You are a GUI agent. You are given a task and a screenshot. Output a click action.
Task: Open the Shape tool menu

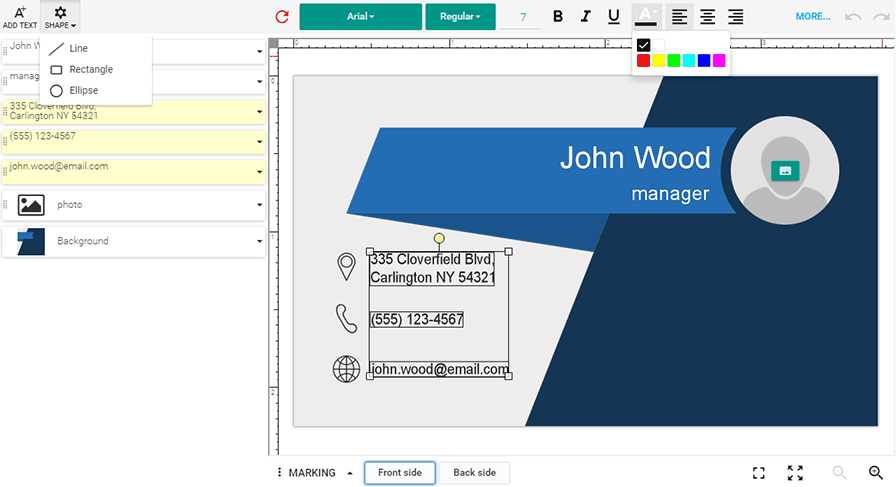coord(60,17)
